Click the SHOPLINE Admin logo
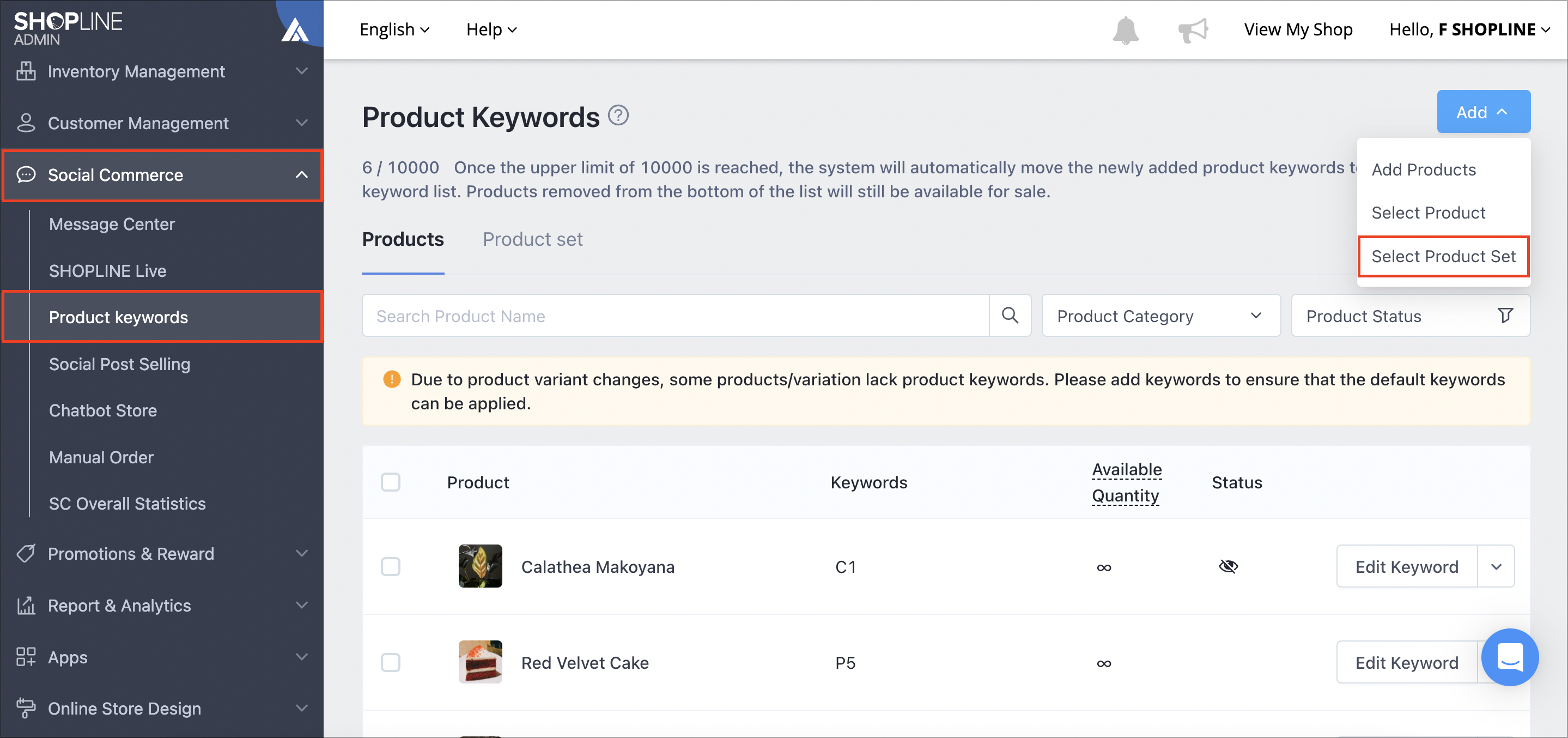 point(68,28)
